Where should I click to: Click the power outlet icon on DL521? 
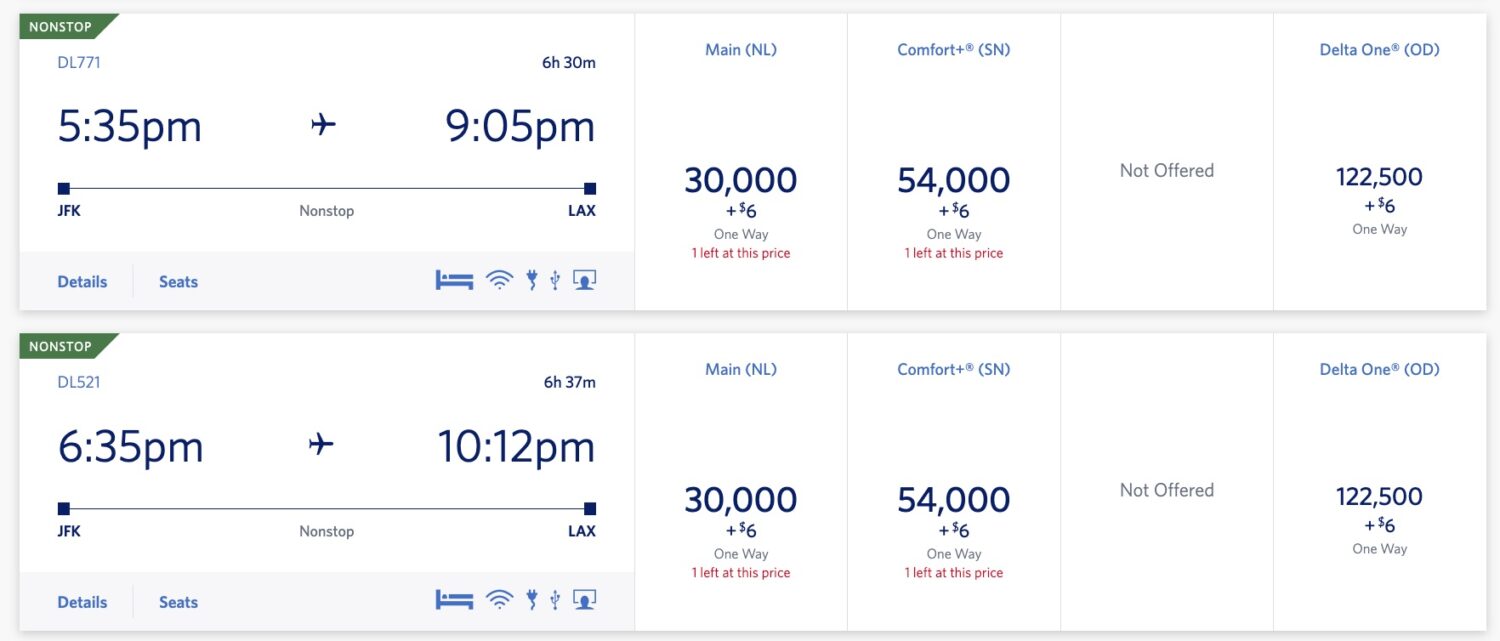530,598
